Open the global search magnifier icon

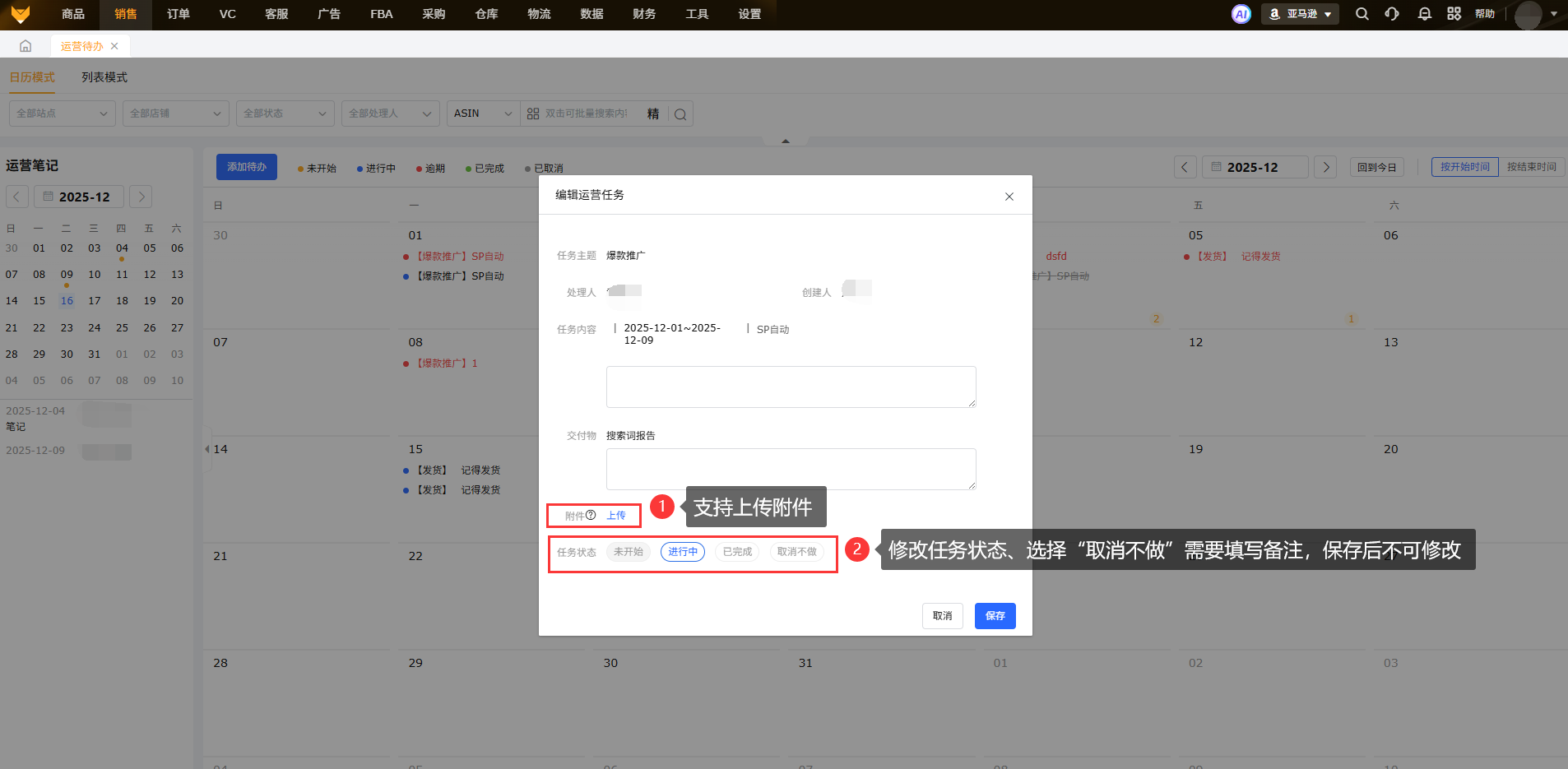[x=1362, y=14]
